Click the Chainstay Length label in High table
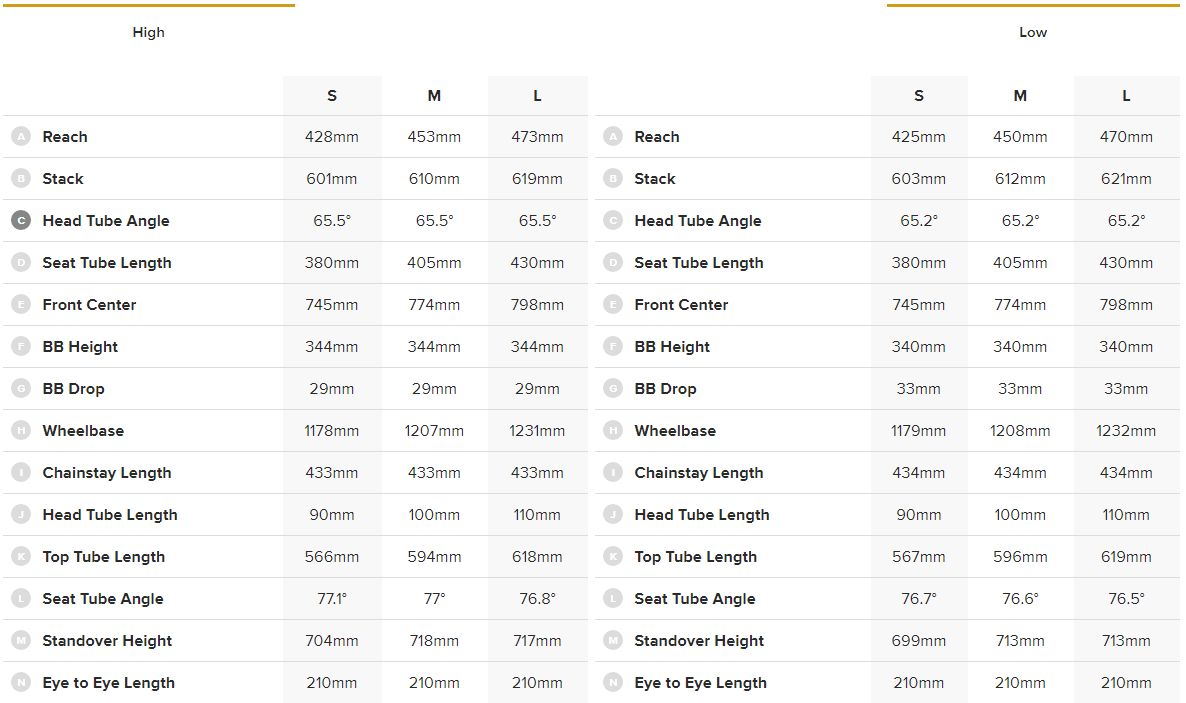The width and height of the screenshot is (1186, 703). 106,473
